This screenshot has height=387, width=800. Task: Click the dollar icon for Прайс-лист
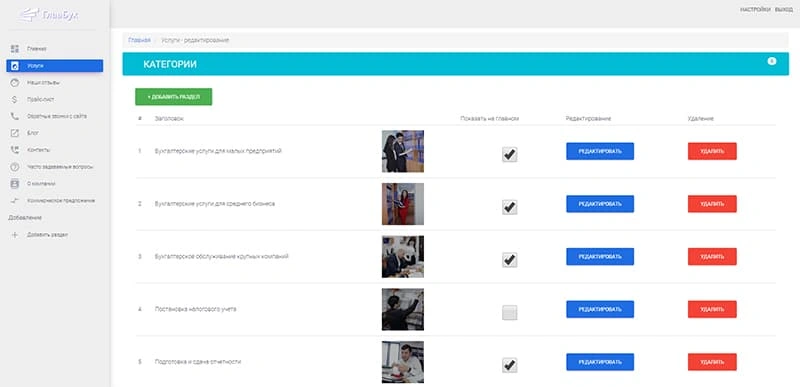coord(15,99)
